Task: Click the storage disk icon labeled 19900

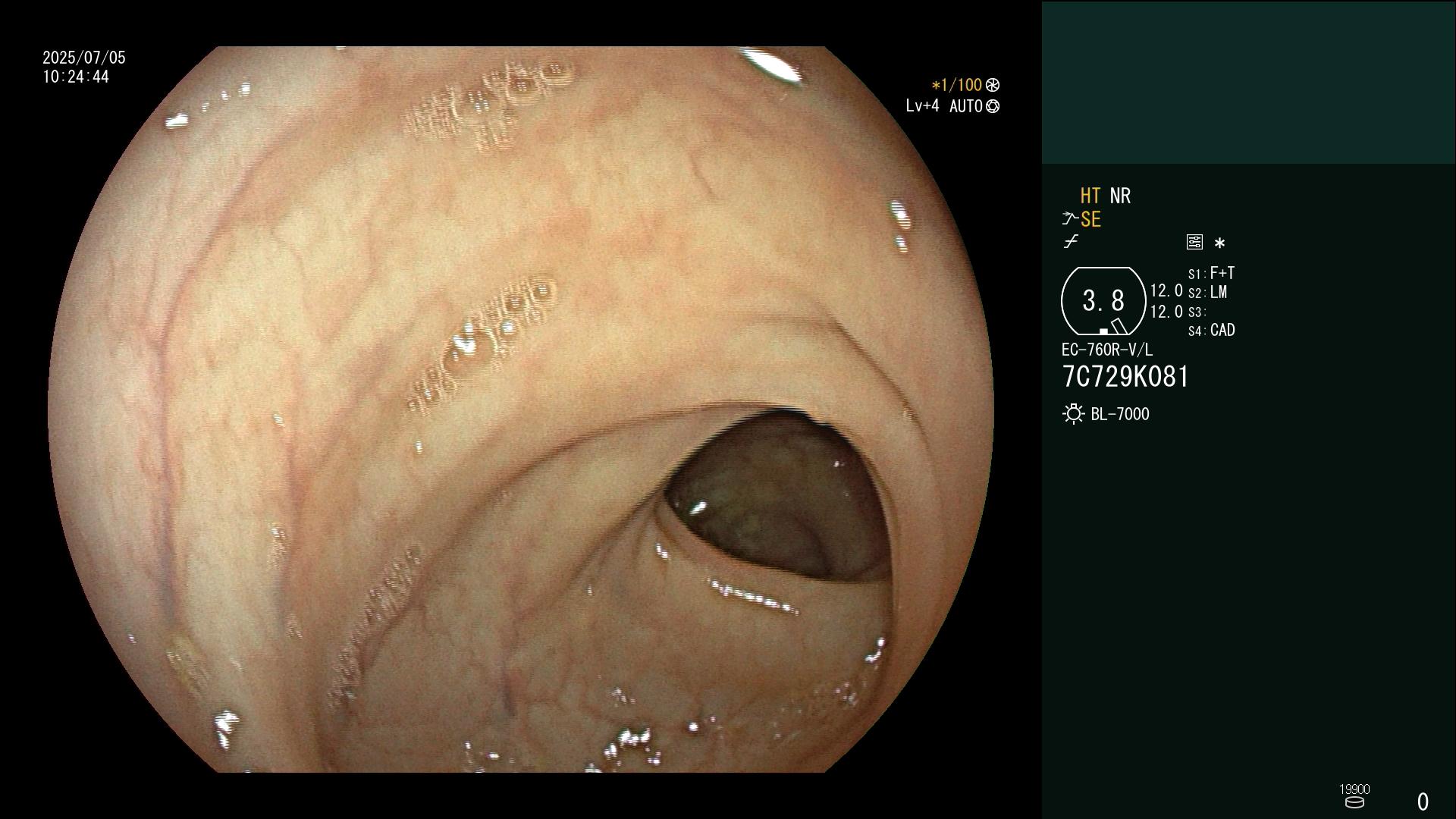Action: 1354,802
